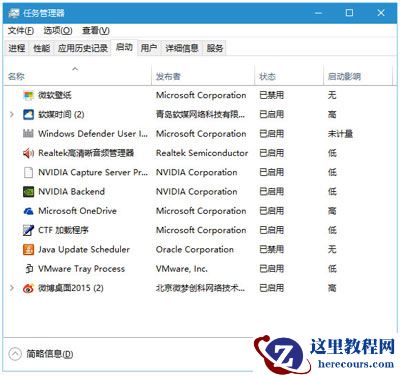Select the Java Update Scheduler entry name
Screen dimensions: 400x376
click(x=84, y=249)
